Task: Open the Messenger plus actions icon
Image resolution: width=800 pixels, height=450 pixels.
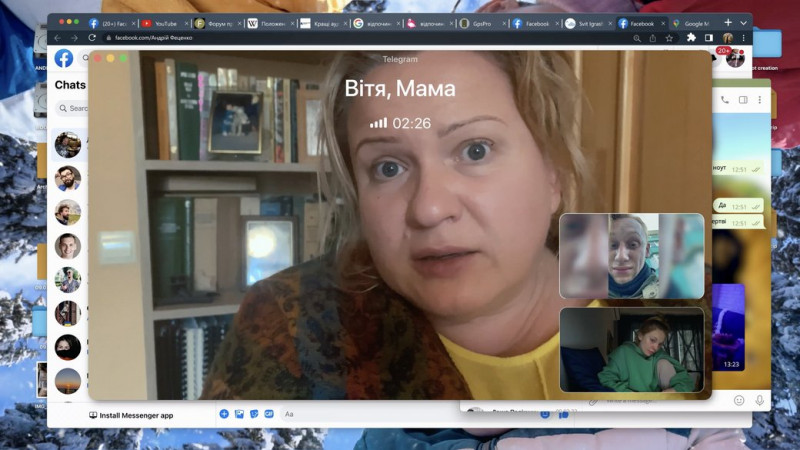Action: tap(224, 414)
